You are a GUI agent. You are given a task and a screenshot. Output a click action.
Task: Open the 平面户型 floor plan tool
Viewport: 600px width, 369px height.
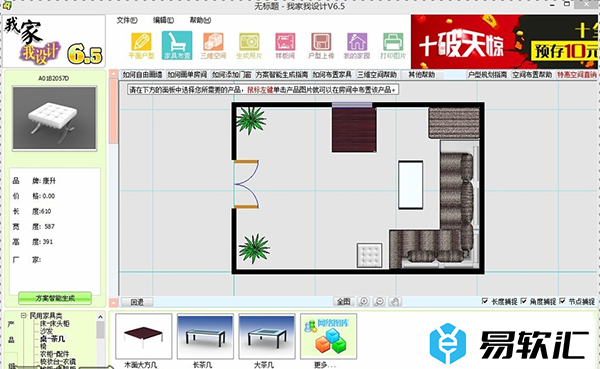[141, 46]
